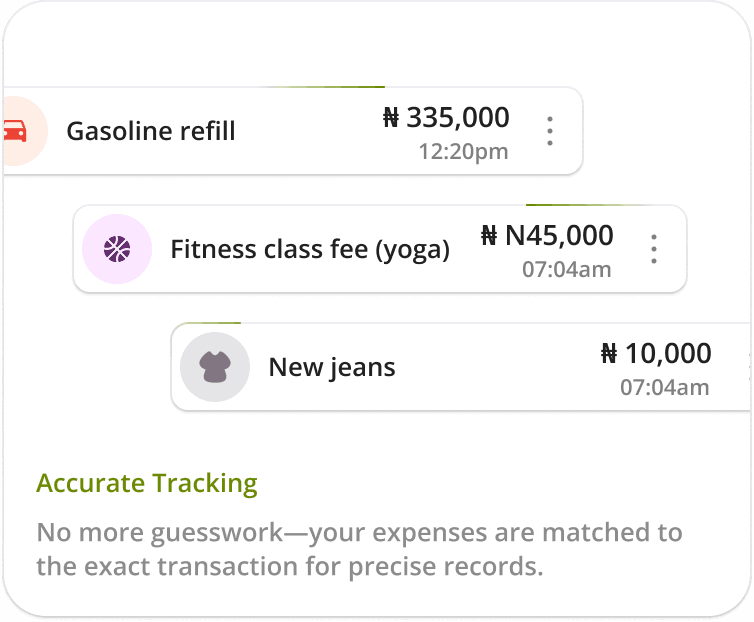754x622 pixels.
Task: Select the Fitness class fee (yoga) label
Action: click(x=310, y=250)
